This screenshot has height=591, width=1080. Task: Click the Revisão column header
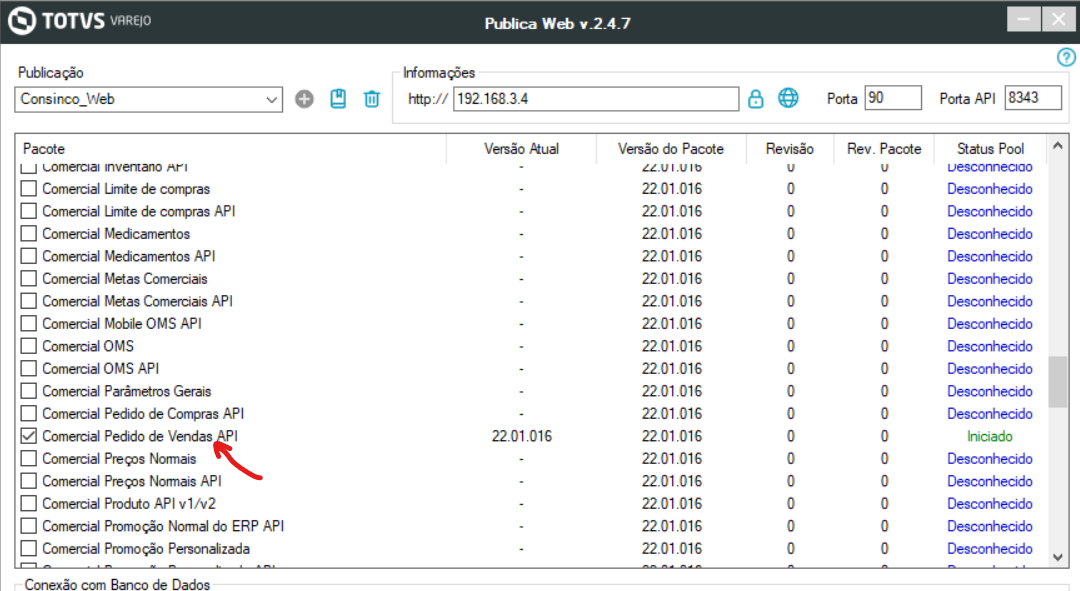[x=789, y=149]
